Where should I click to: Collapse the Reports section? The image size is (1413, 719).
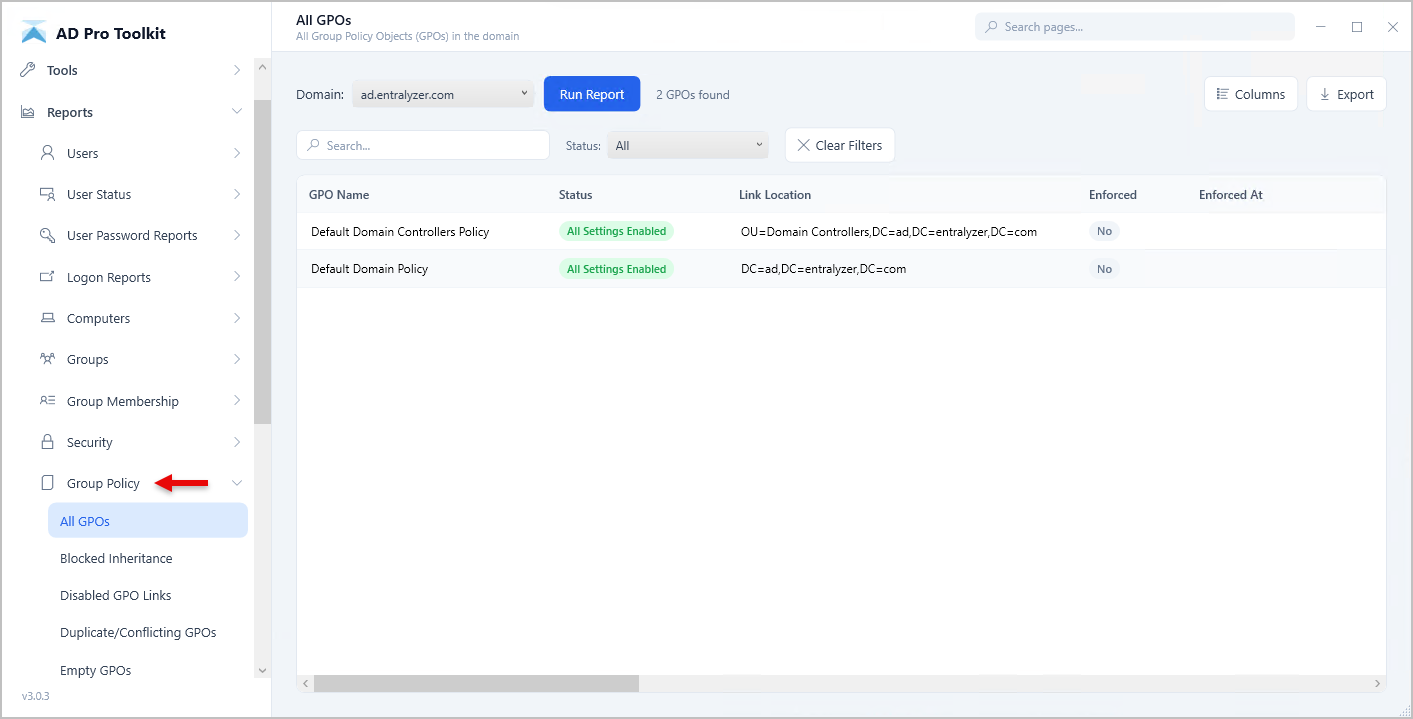click(x=238, y=111)
